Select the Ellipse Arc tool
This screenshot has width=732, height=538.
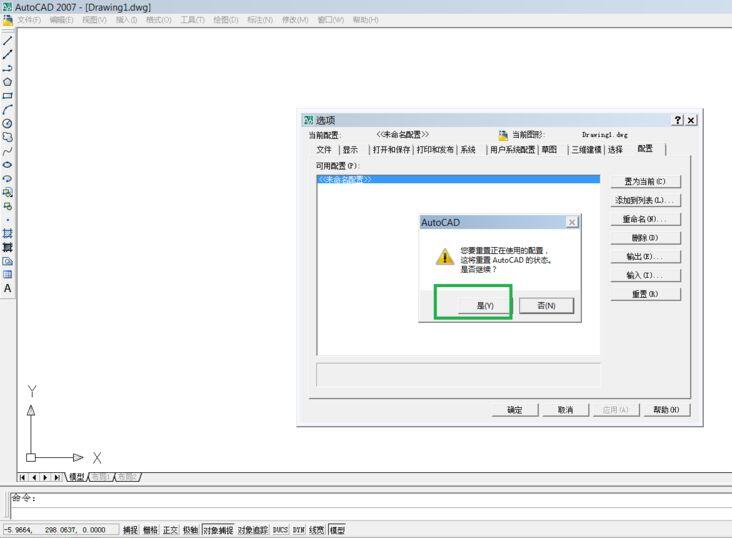[7, 178]
